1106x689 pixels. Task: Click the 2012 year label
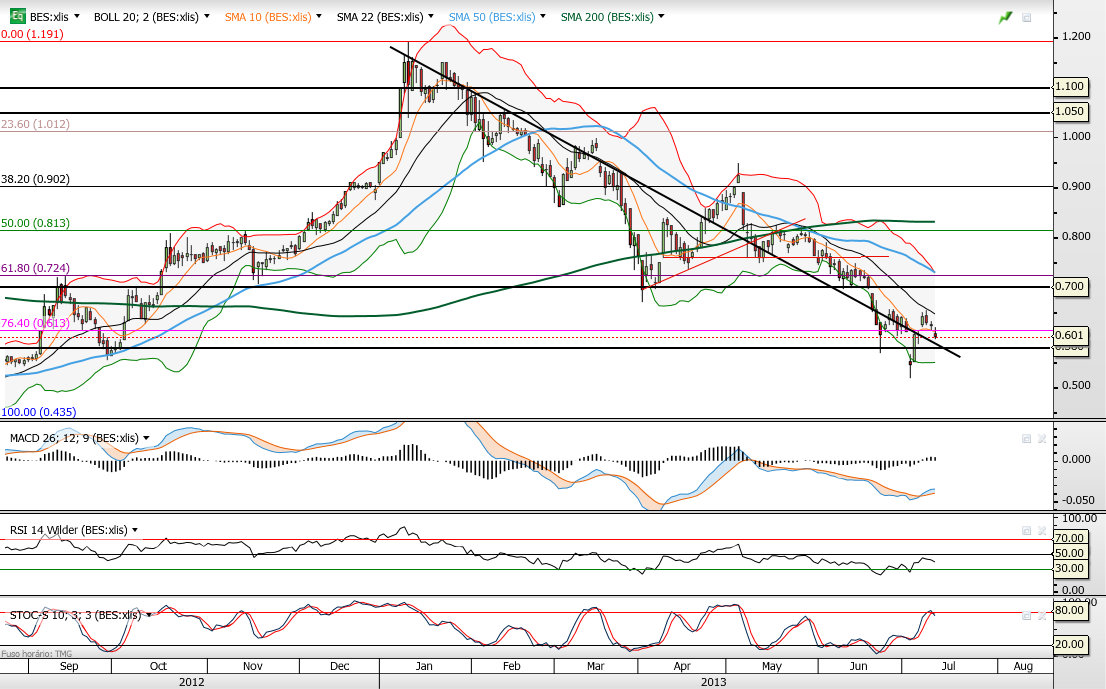[192, 681]
